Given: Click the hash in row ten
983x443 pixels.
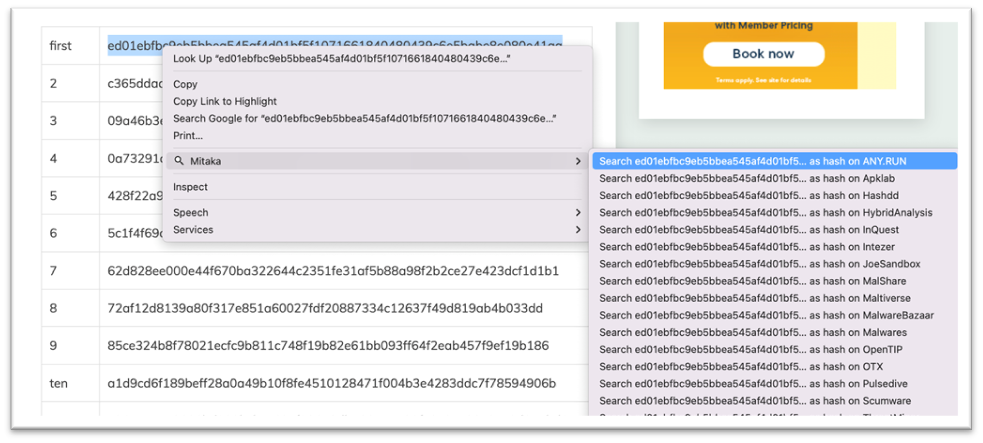Looking at the screenshot, I should pyautogui.click(x=331, y=383).
